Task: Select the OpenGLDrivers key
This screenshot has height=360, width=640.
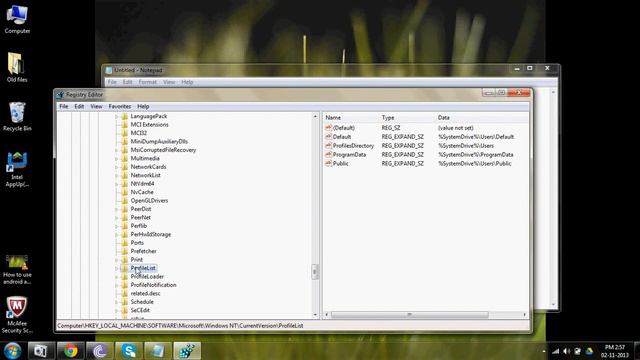Action: click(149, 201)
